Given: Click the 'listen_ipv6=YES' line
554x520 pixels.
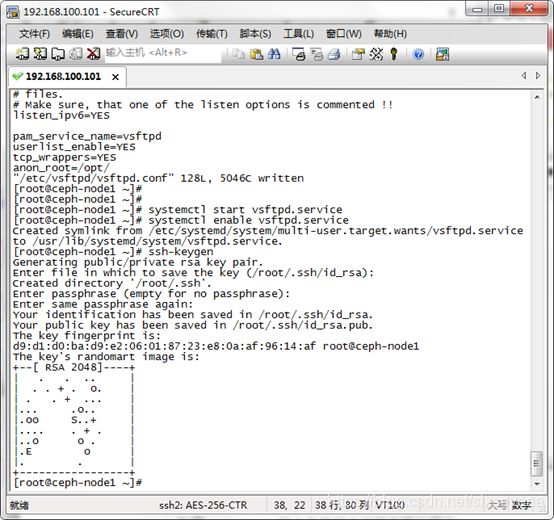Looking at the screenshot, I should (61, 116).
